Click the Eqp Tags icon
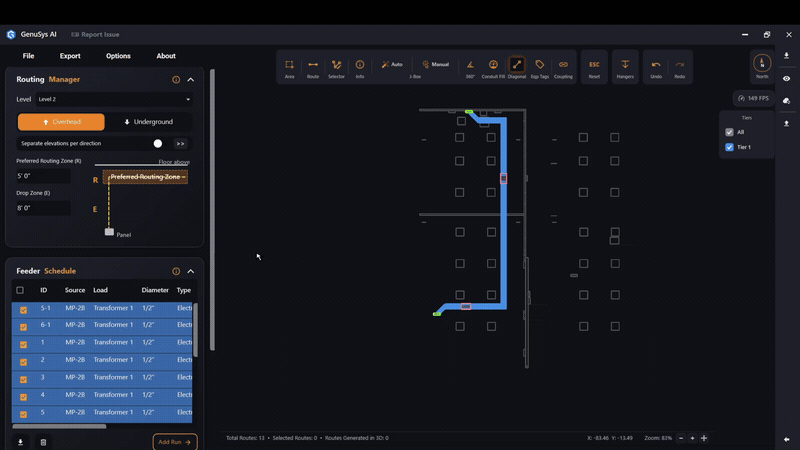800x450 pixels. 539,68
